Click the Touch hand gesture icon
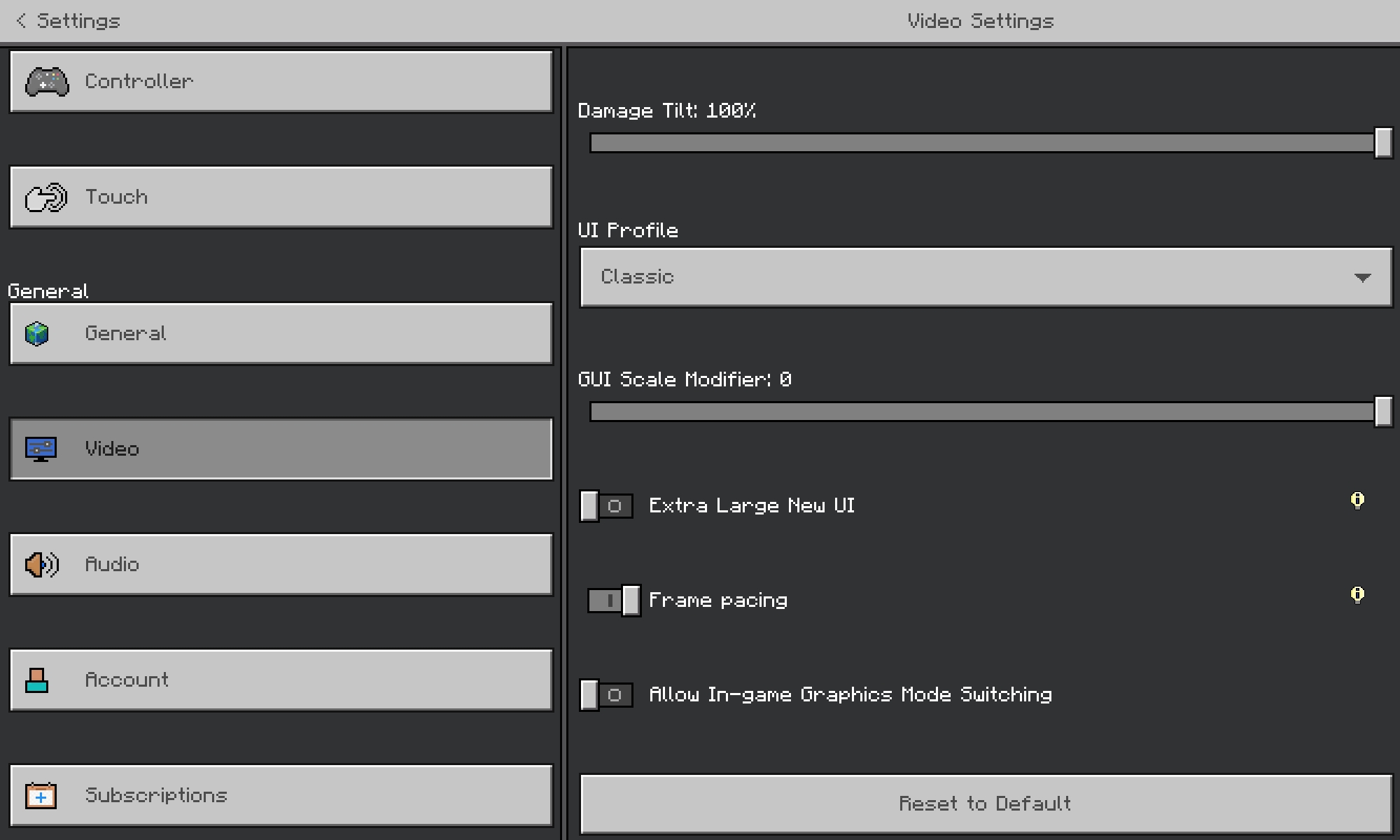This screenshot has height=840, width=1400. point(45,197)
